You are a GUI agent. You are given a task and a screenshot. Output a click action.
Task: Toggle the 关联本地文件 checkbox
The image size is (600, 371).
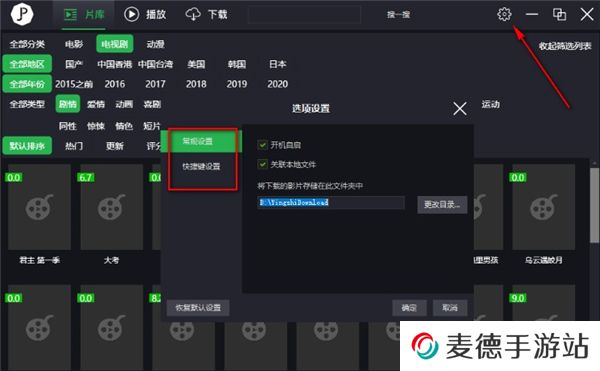tap(262, 164)
